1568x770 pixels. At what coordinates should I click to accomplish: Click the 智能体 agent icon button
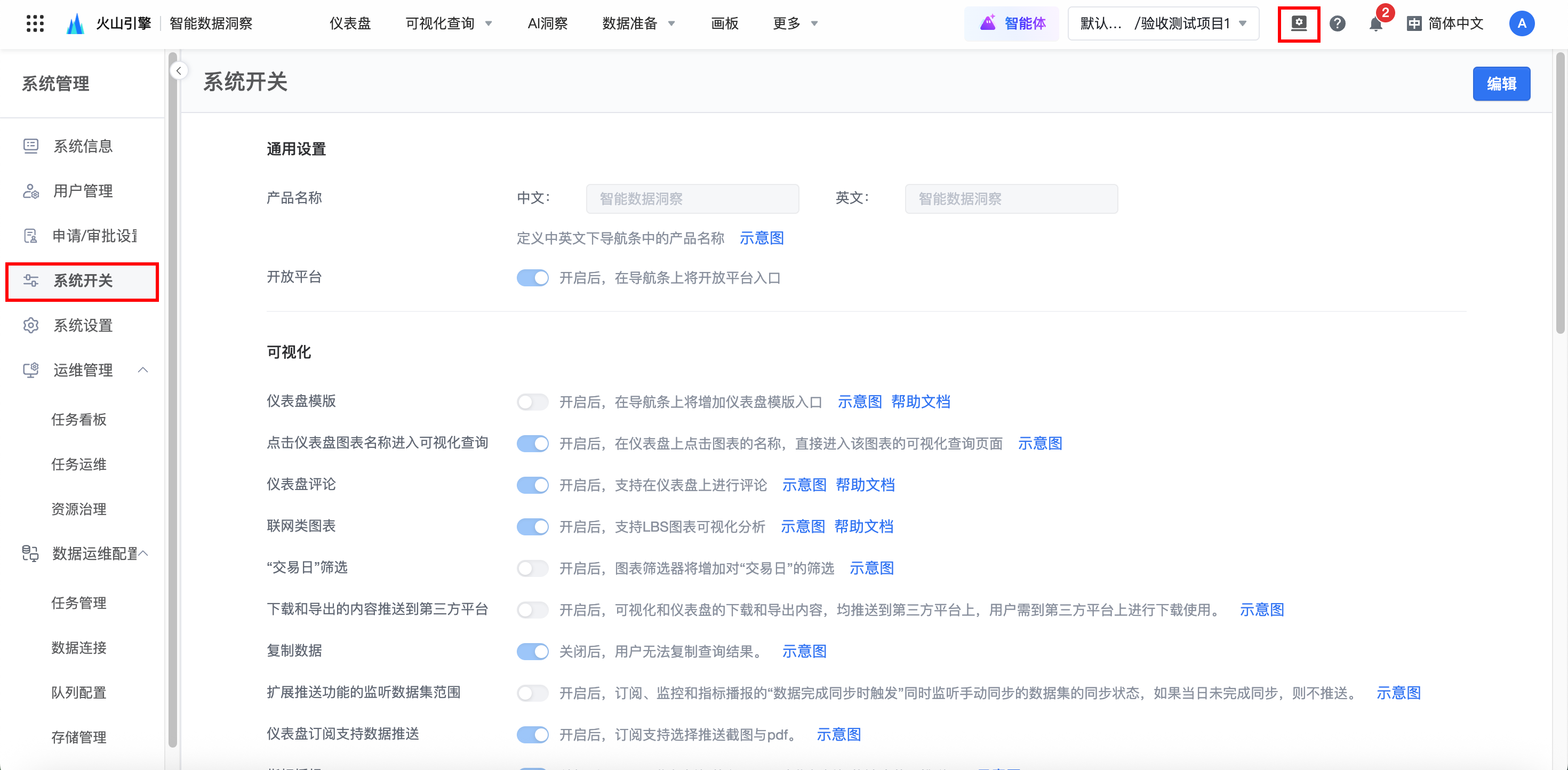click(1011, 24)
